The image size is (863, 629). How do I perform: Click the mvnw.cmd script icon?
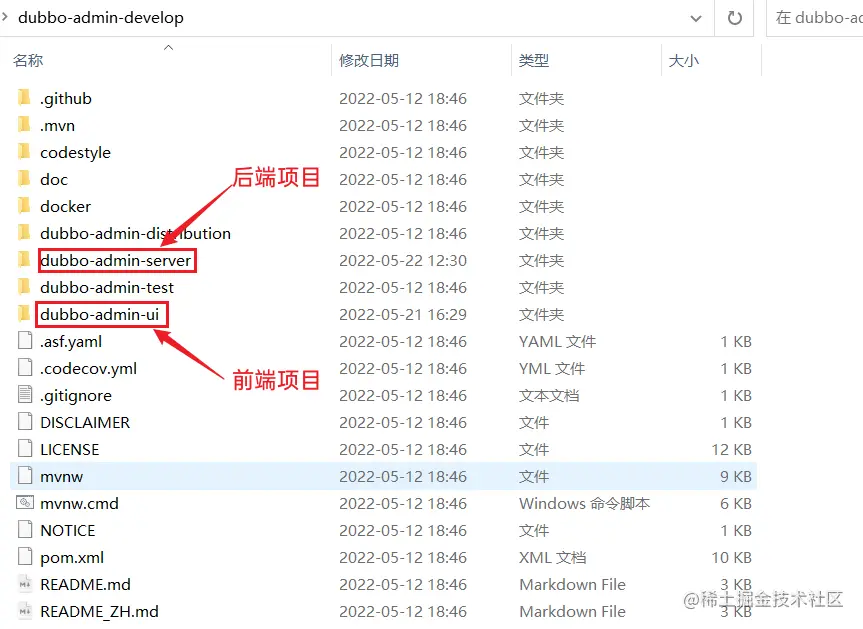tap(25, 502)
